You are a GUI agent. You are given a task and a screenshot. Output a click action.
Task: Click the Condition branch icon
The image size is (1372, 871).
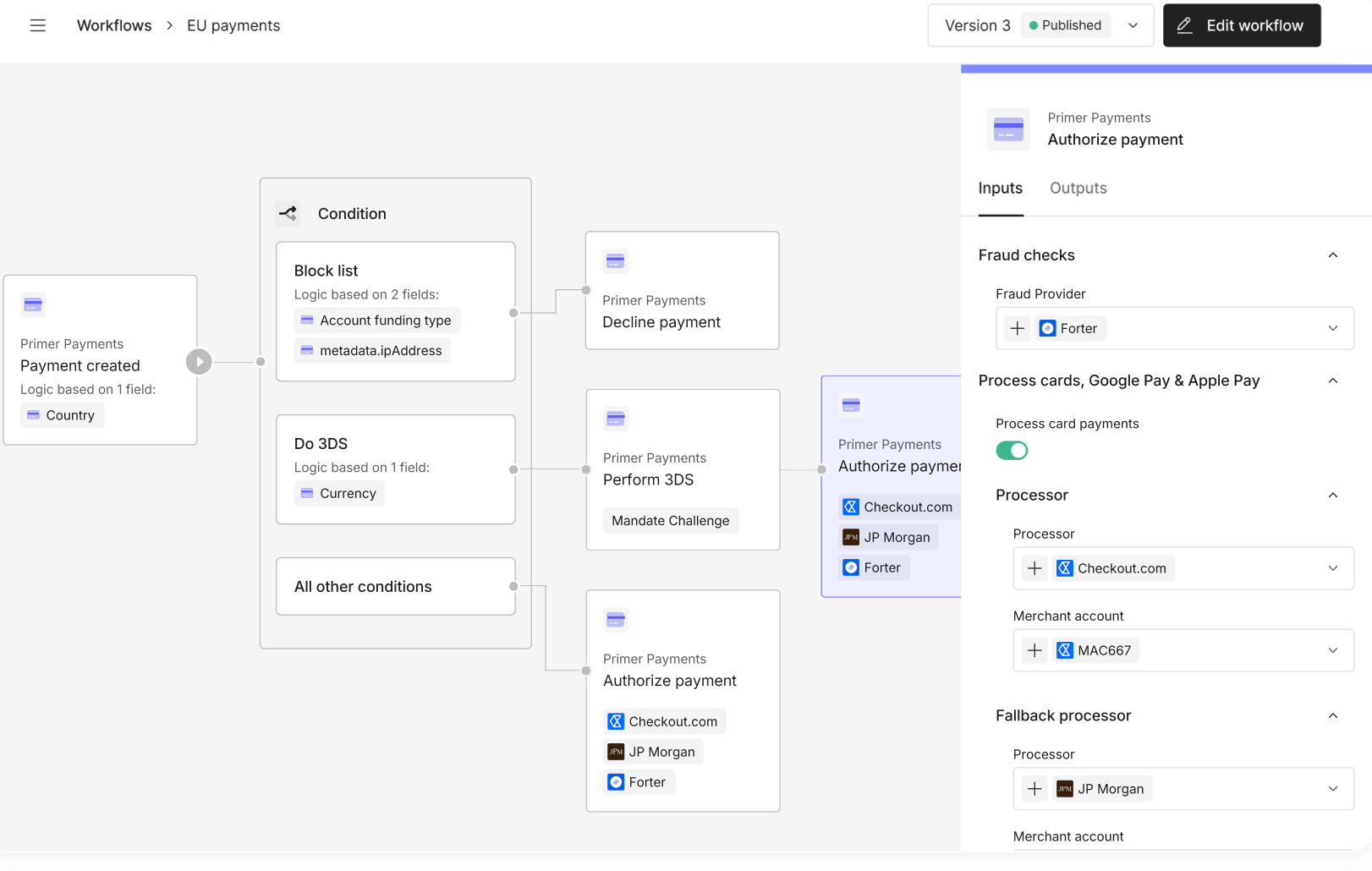[288, 213]
